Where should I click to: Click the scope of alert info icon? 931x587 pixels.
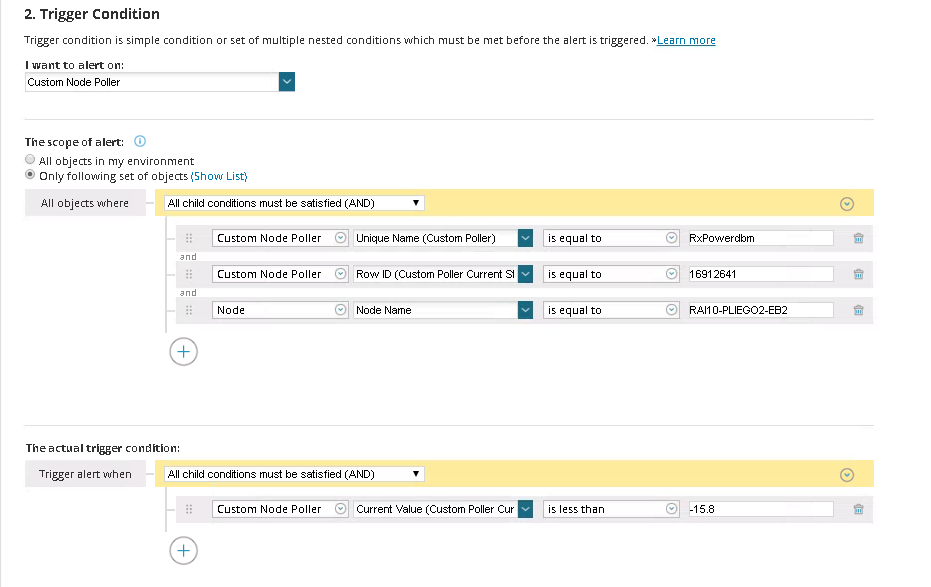click(140, 141)
